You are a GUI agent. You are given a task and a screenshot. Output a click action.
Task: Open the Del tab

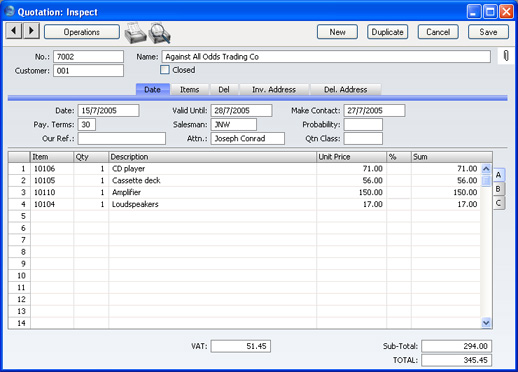point(224,89)
